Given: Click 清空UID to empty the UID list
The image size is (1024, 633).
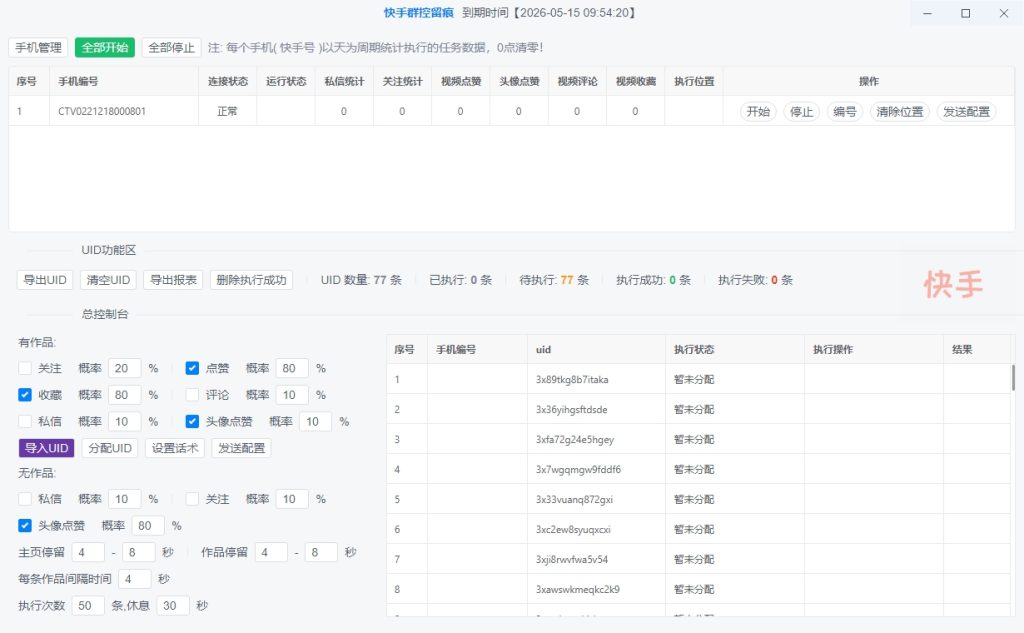Looking at the screenshot, I should [108, 280].
